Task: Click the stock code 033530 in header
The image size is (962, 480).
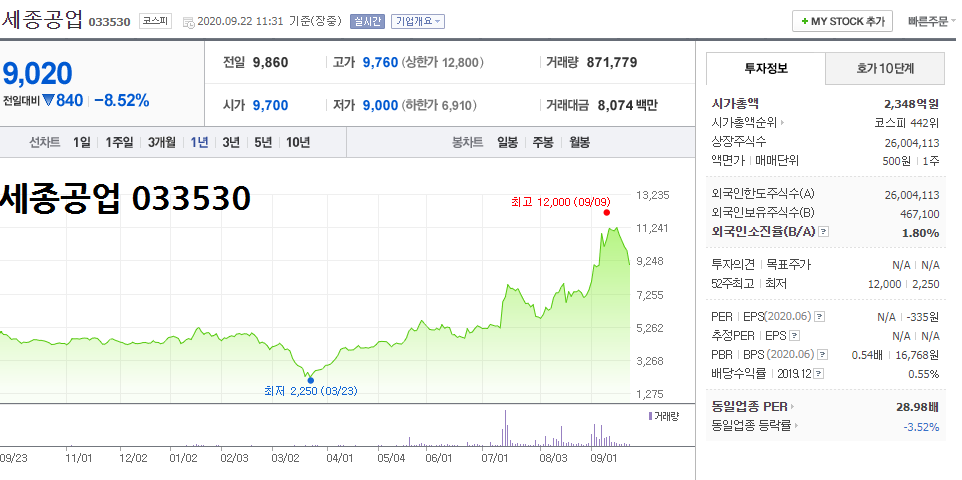Action: point(110,22)
